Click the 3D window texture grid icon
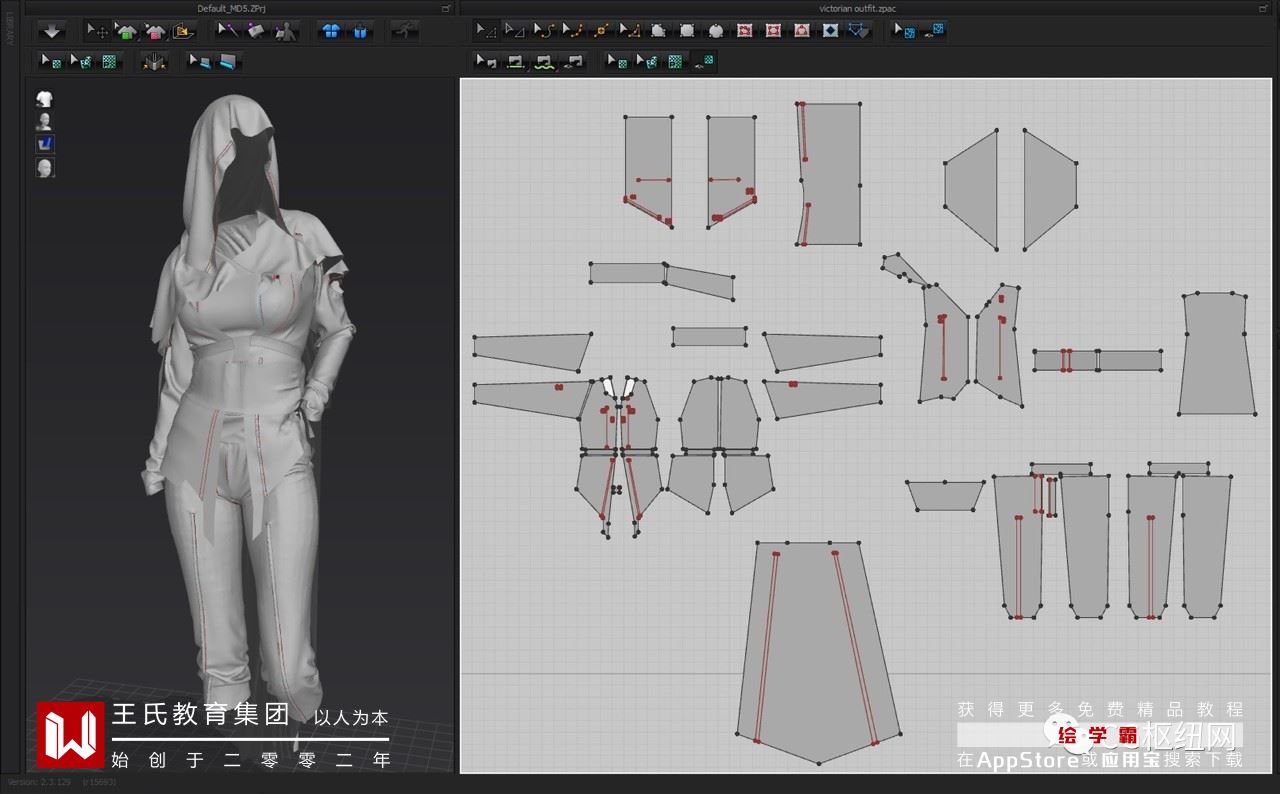 pos(109,62)
